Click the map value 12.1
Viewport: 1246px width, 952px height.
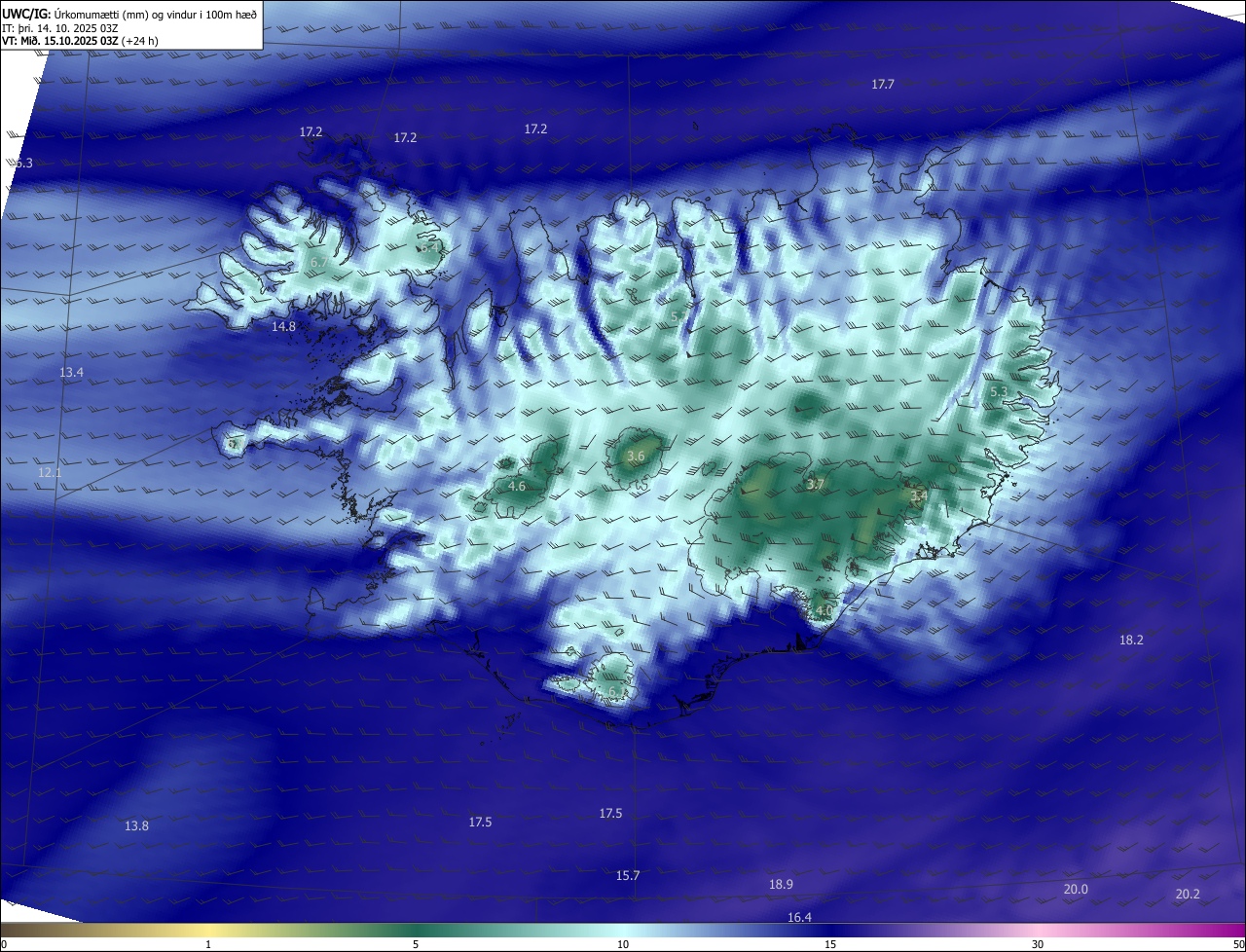pyautogui.click(x=50, y=473)
